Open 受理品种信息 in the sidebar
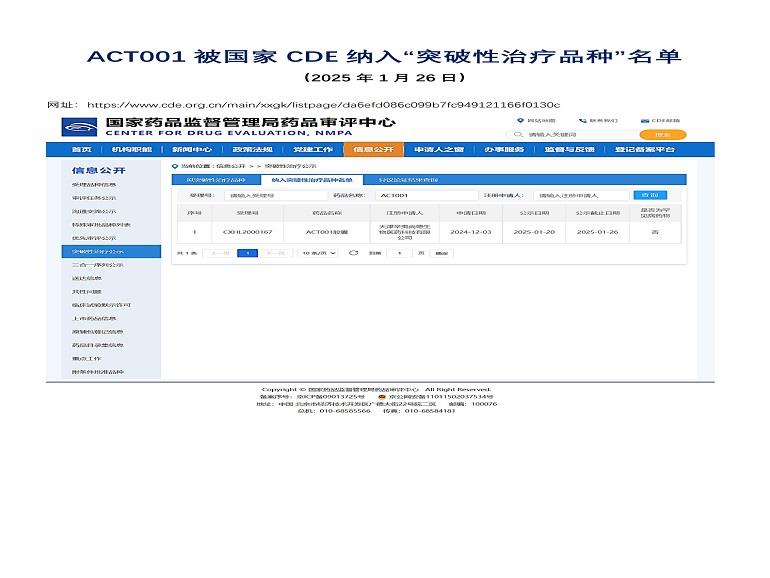Screen dimensions: 770x578 94,185
